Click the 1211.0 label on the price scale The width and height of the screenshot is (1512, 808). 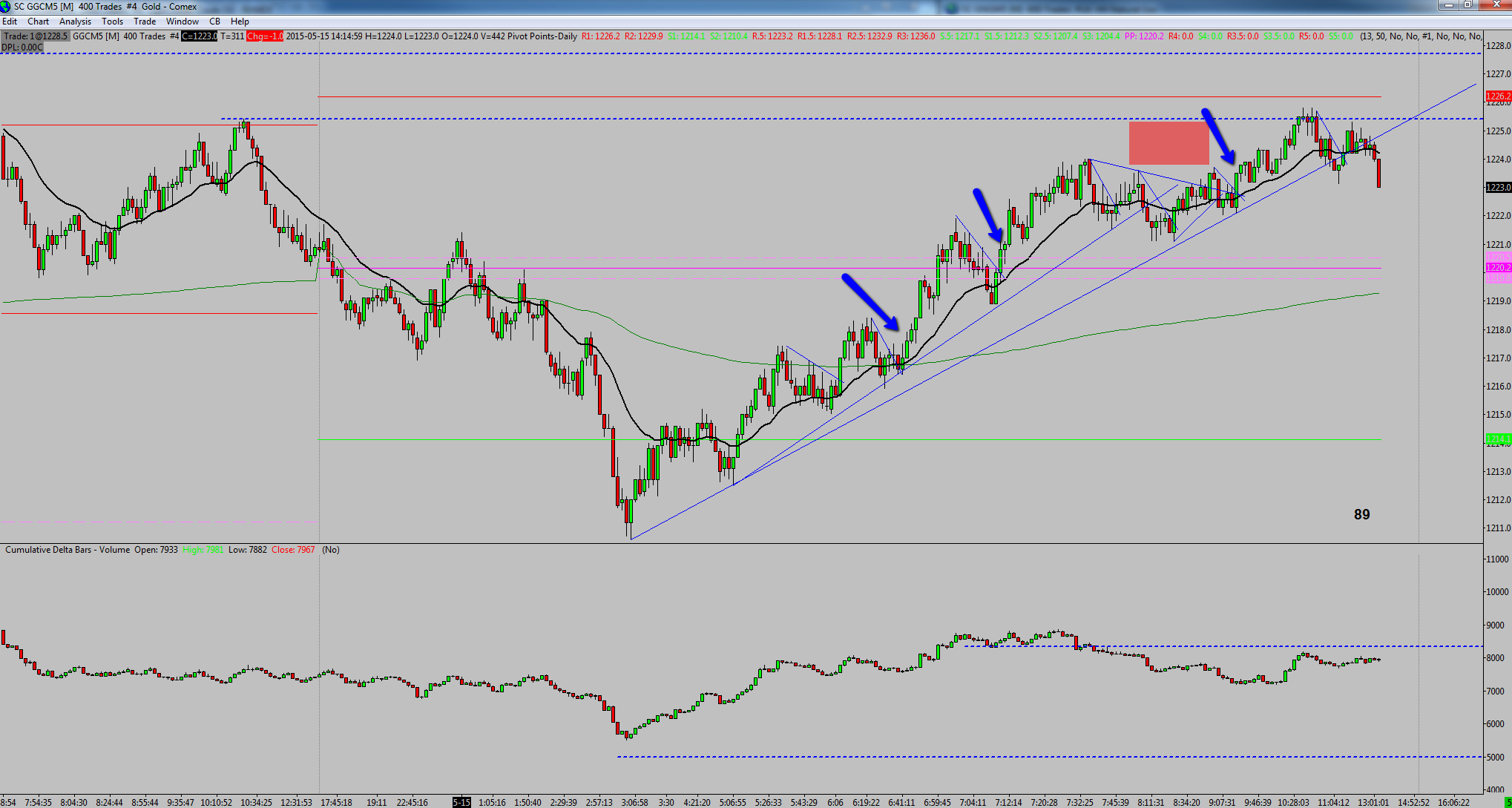coord(1499,528)
